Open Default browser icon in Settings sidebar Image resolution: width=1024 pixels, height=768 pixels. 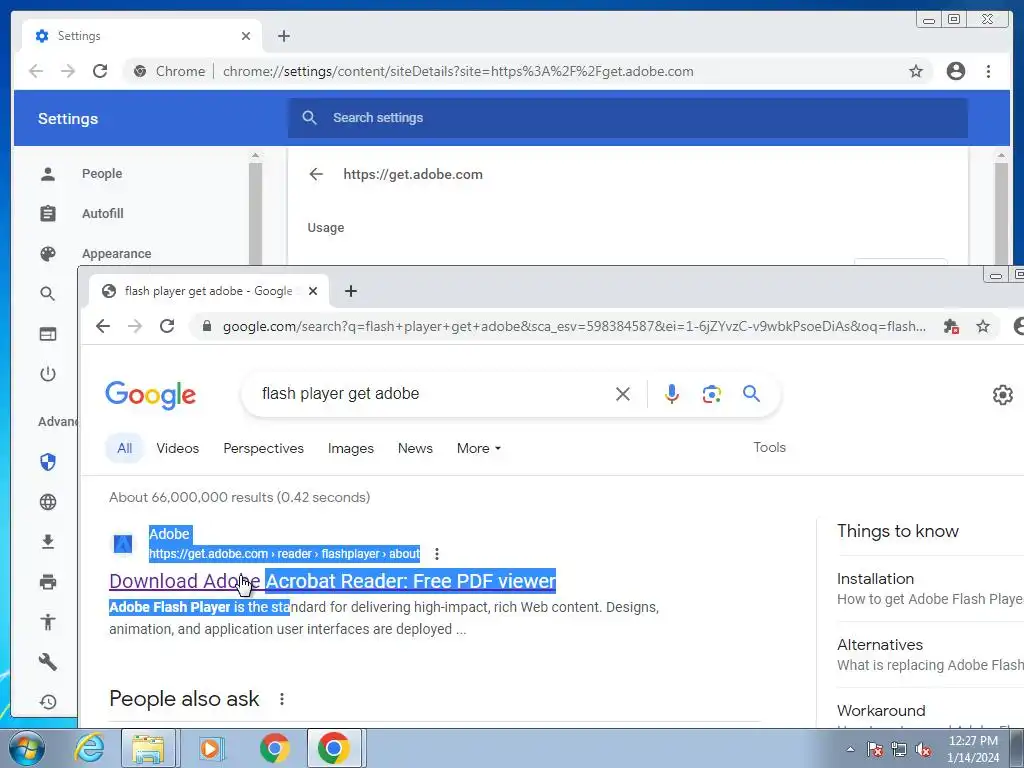(x=48, y=334)
